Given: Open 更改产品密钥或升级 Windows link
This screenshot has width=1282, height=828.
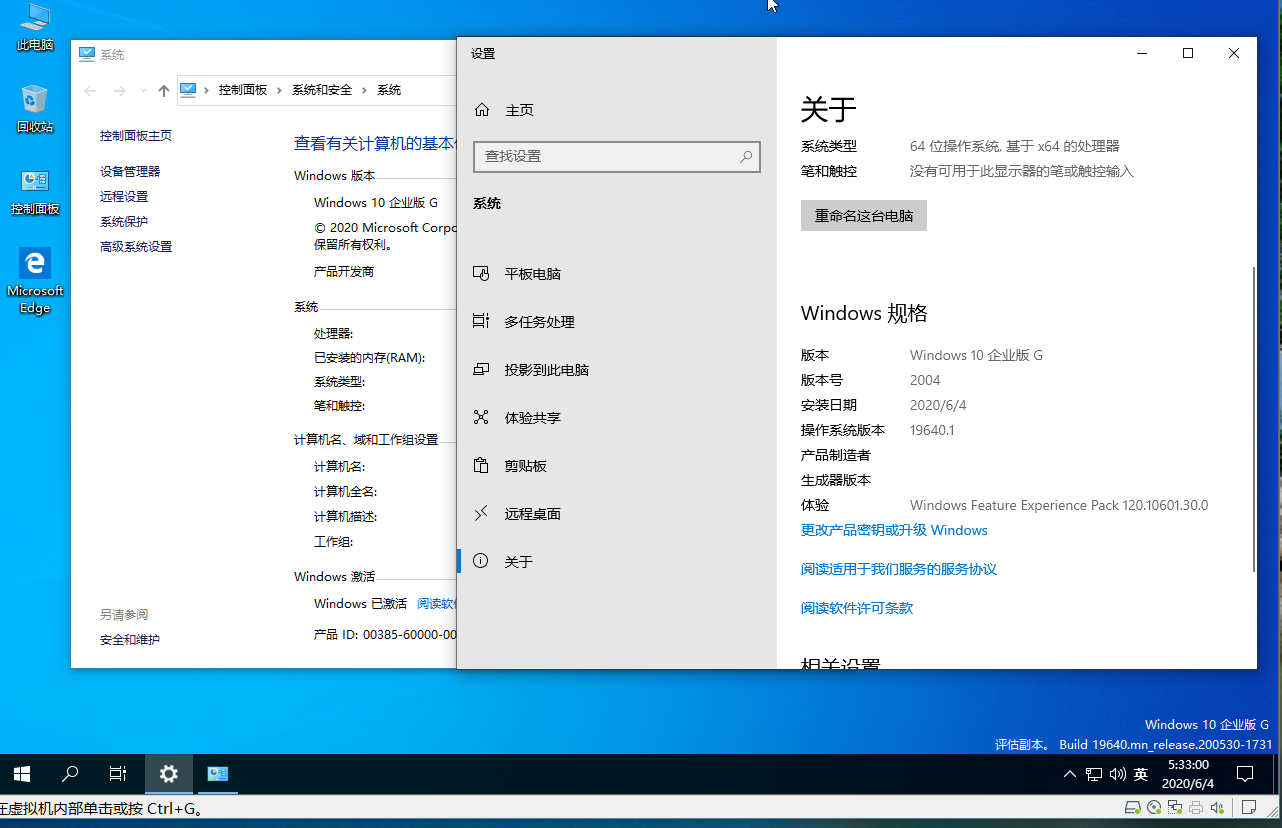Looking at the screenshot, I should coord(894,530).
